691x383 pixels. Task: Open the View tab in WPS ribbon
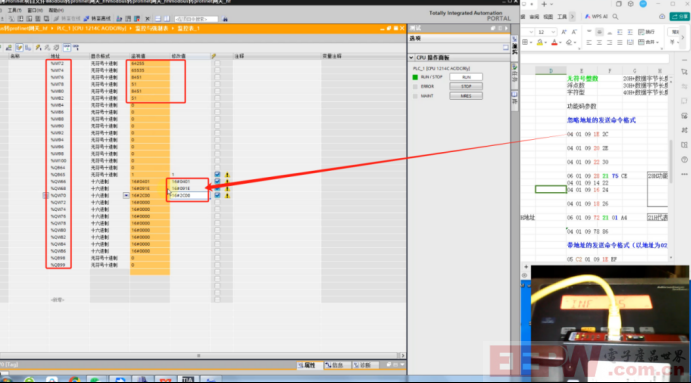click(x=548, y=17)
